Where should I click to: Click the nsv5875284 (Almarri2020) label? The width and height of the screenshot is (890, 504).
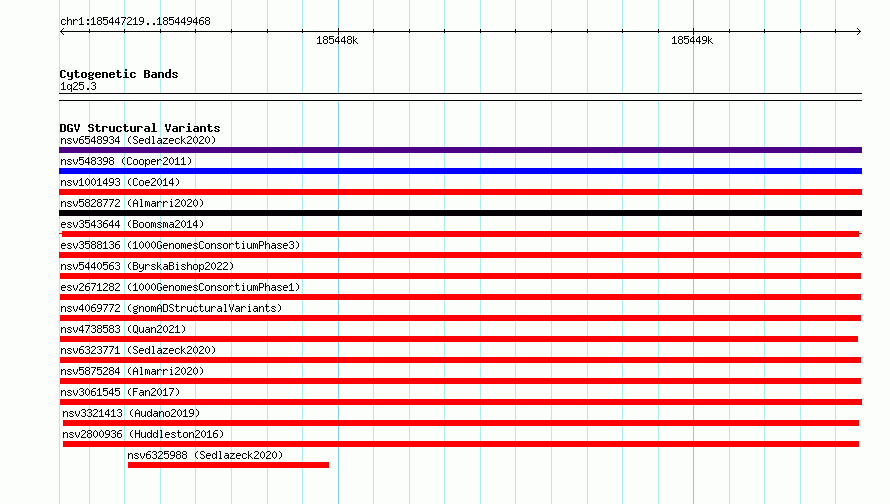pyautogui.click(x=132, y=371)
